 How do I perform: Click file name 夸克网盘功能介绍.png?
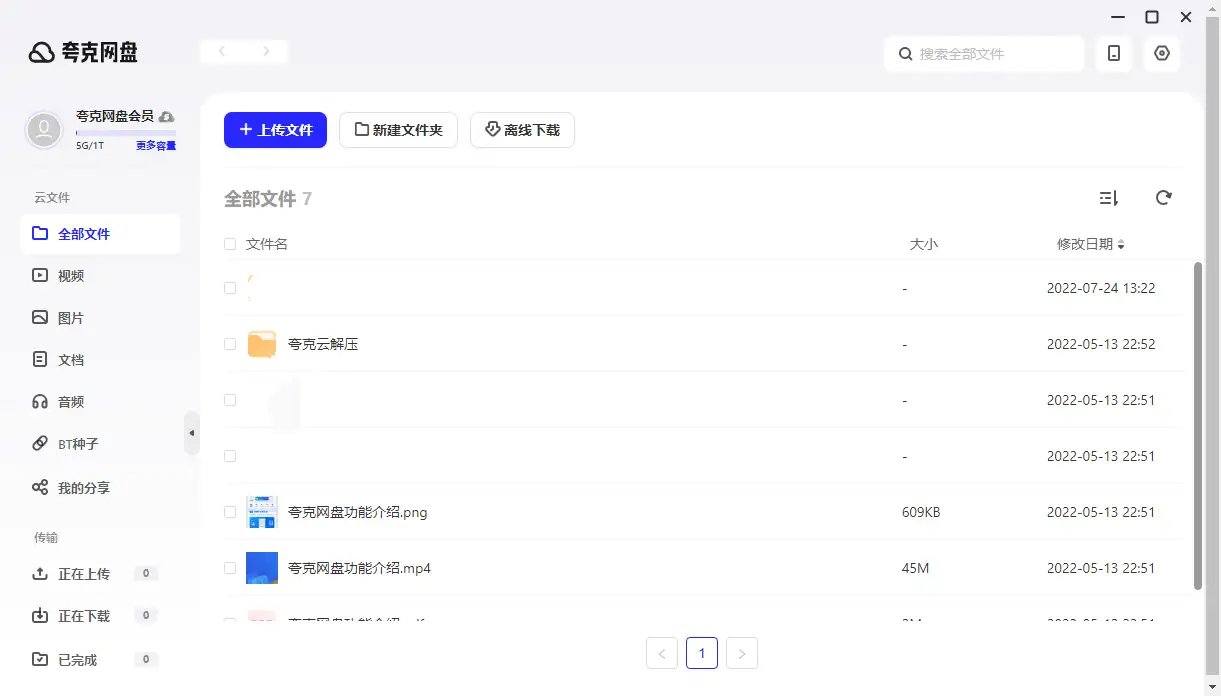coord(358,512)
